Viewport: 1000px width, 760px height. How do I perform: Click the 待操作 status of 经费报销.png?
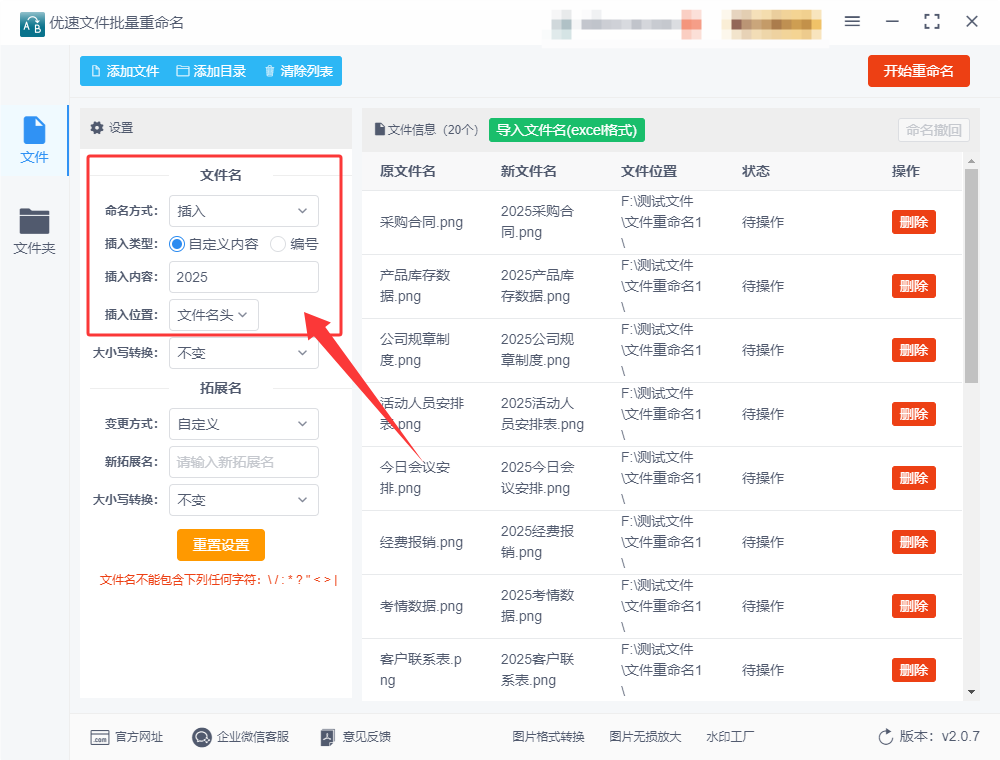763,543
